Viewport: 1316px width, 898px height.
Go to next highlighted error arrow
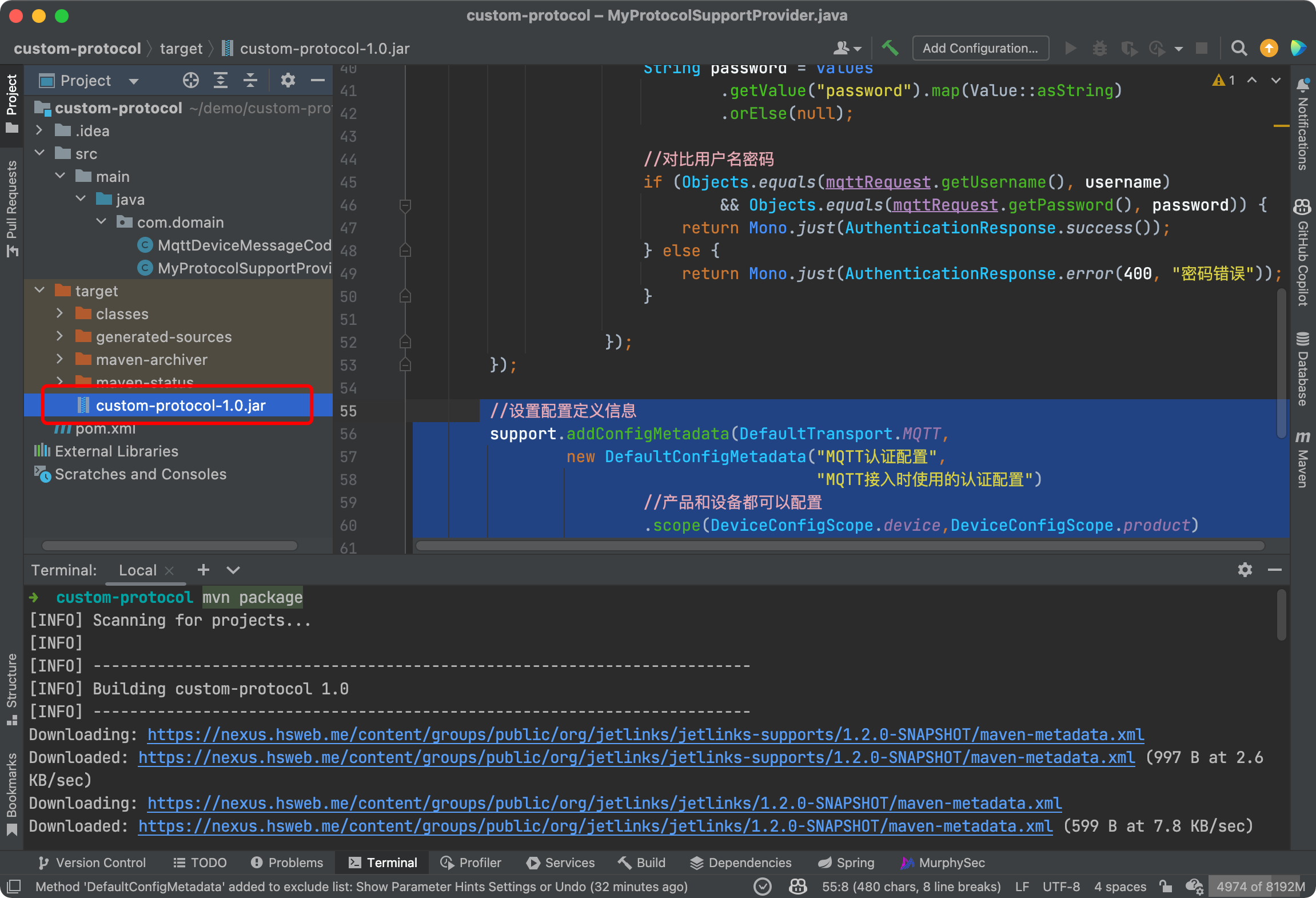pyautogui.click(x=1276, y=80)
